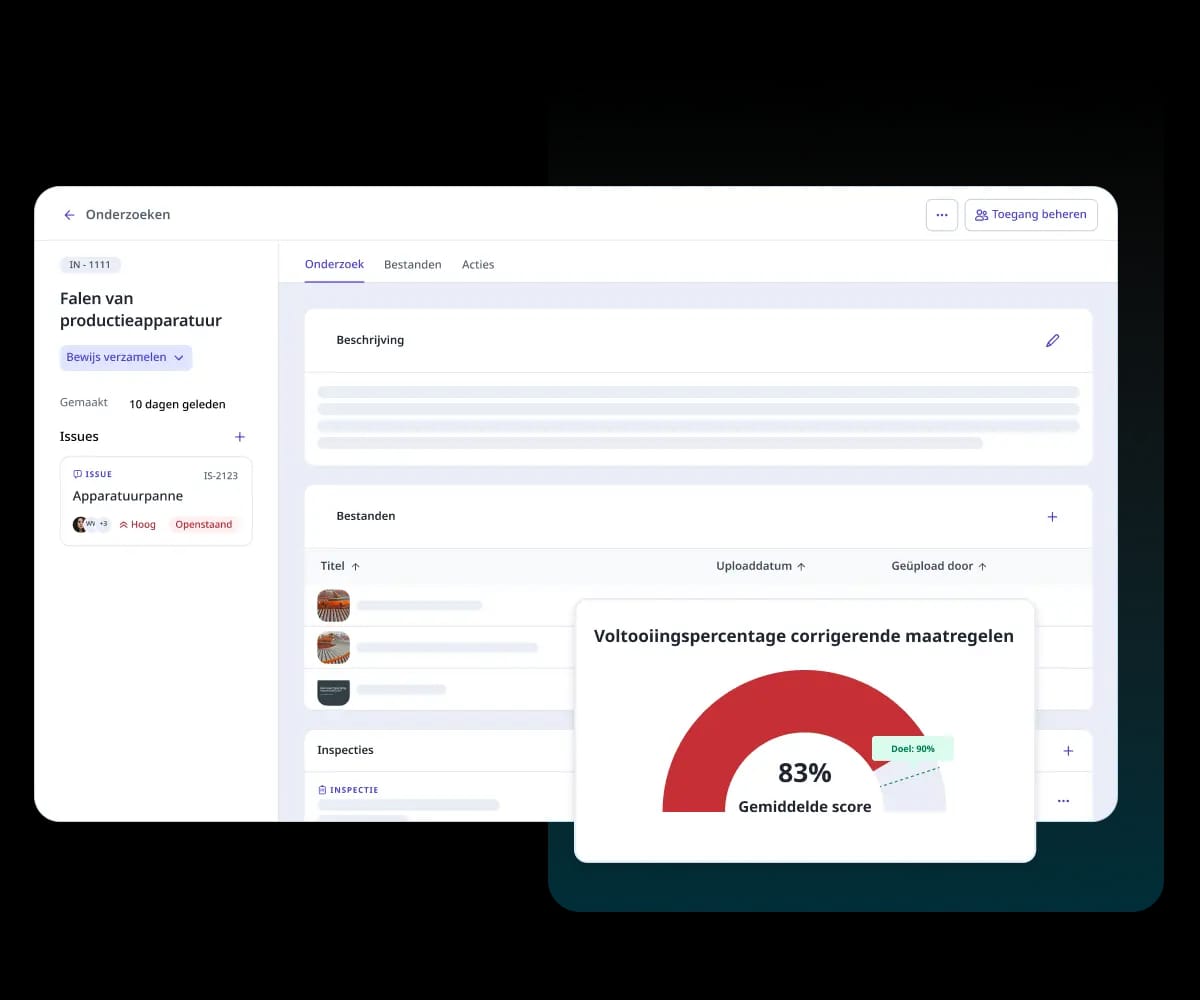The width and height of the screenshot is (1200, 1000).
Task: Open the inspection row three-dots menu
Action: 1063,801
